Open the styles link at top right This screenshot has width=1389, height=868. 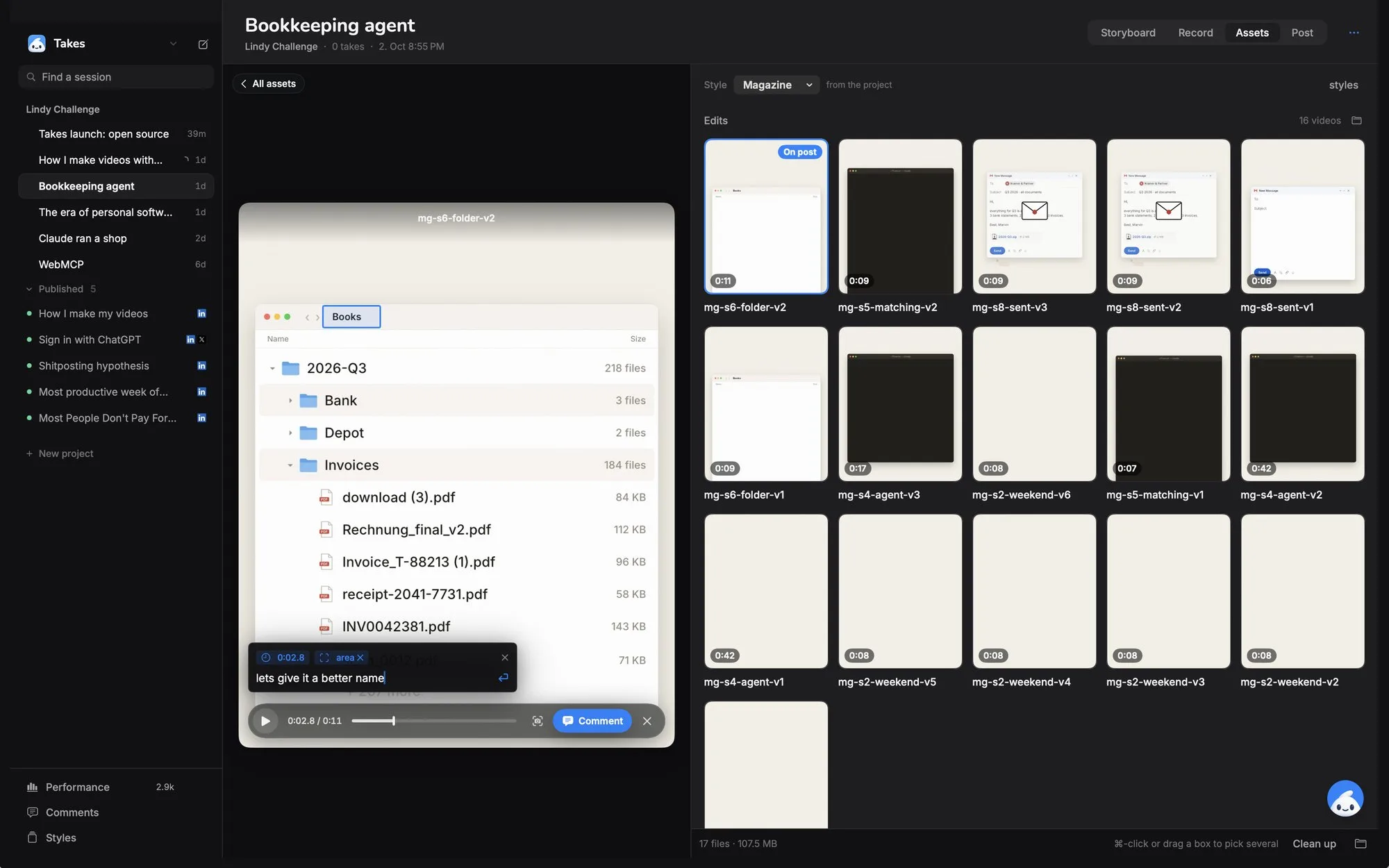coord(1343,85)
